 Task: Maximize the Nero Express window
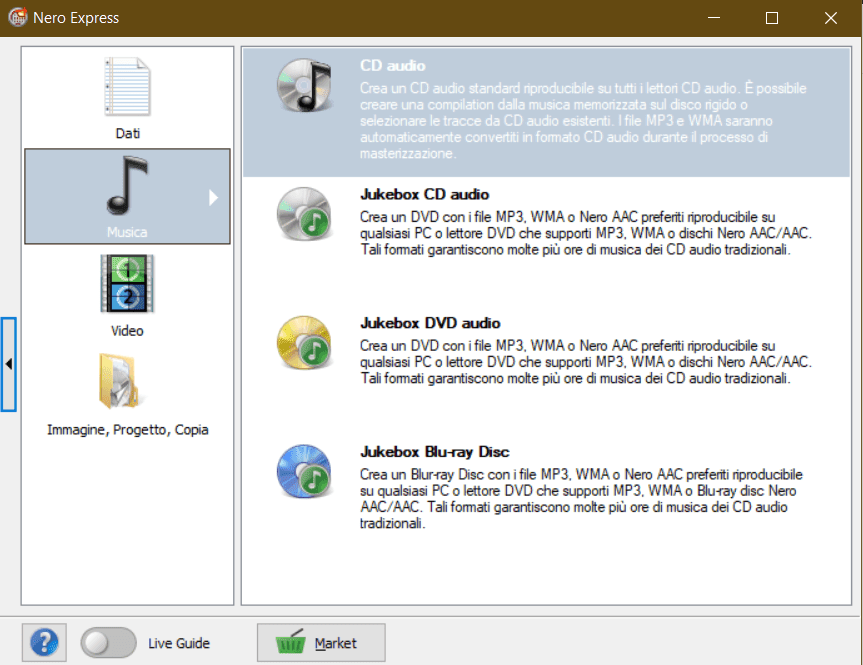click(x=772, y=18)
